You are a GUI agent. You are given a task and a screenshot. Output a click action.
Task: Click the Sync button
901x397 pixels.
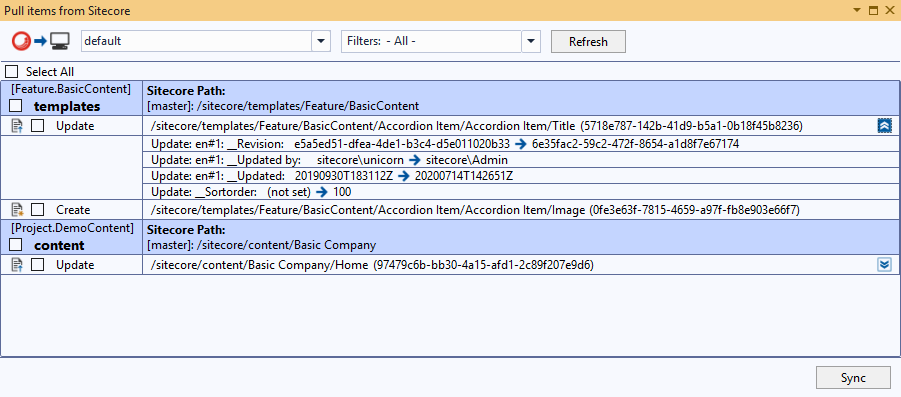click(x=853, y=377)
